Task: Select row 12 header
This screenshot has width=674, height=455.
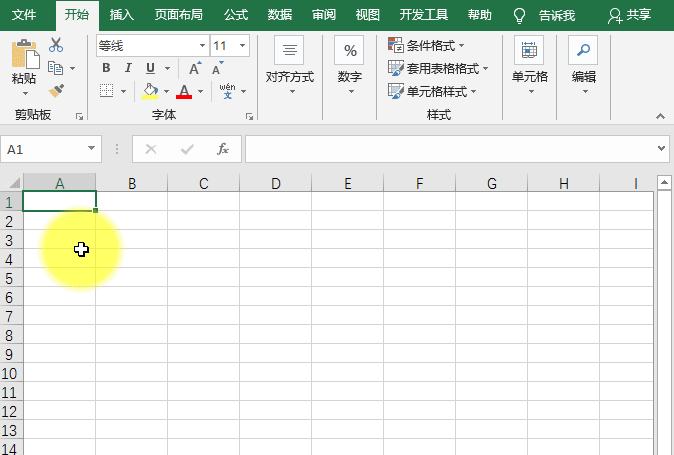Action: point(11,412)
